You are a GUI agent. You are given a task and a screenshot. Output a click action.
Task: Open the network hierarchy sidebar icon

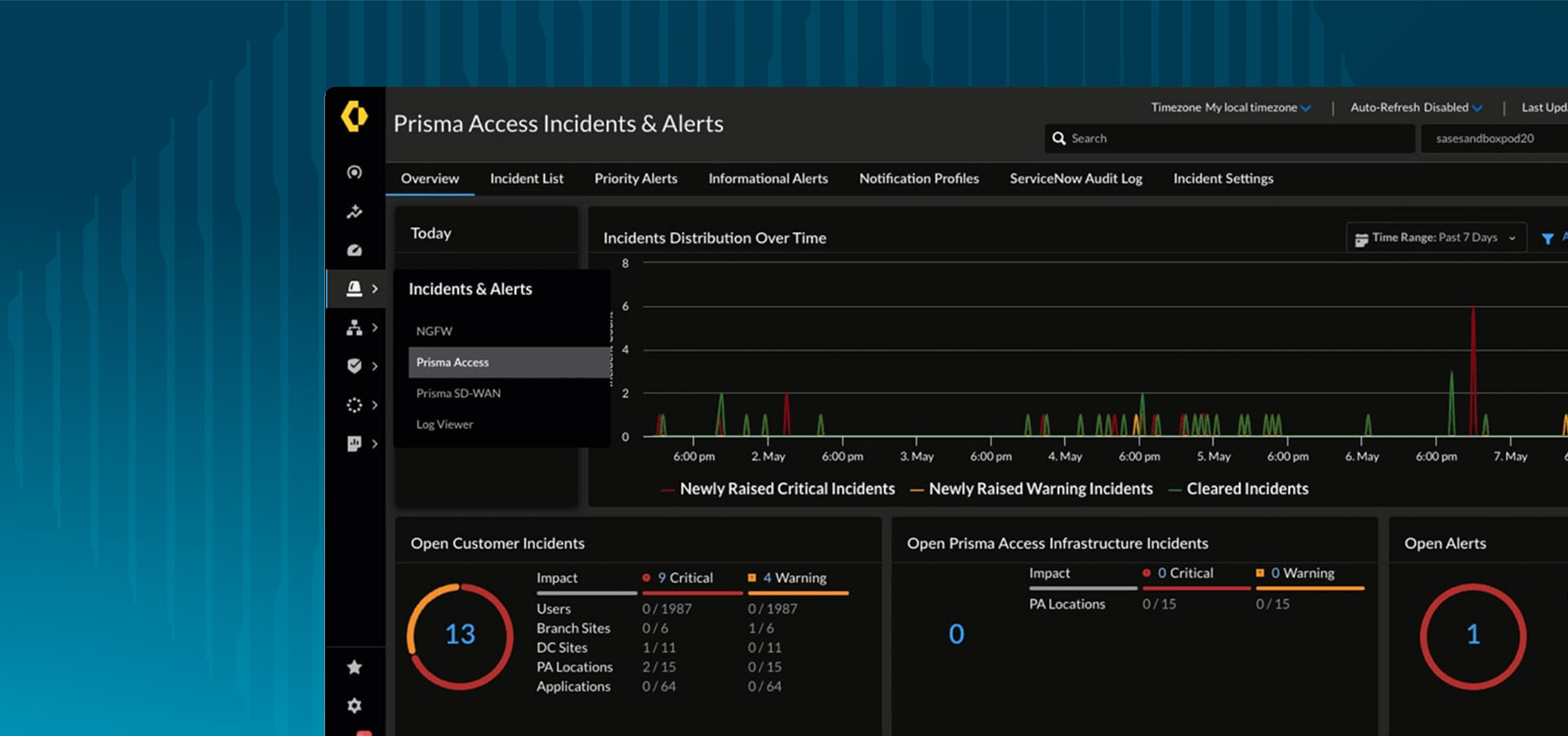354,328
